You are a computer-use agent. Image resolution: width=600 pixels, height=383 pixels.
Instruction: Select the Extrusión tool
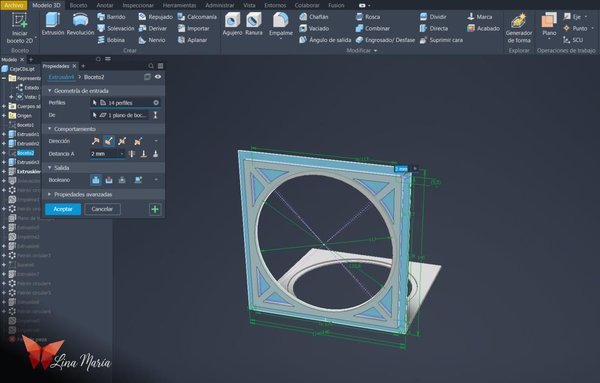(x=53, y=24)
